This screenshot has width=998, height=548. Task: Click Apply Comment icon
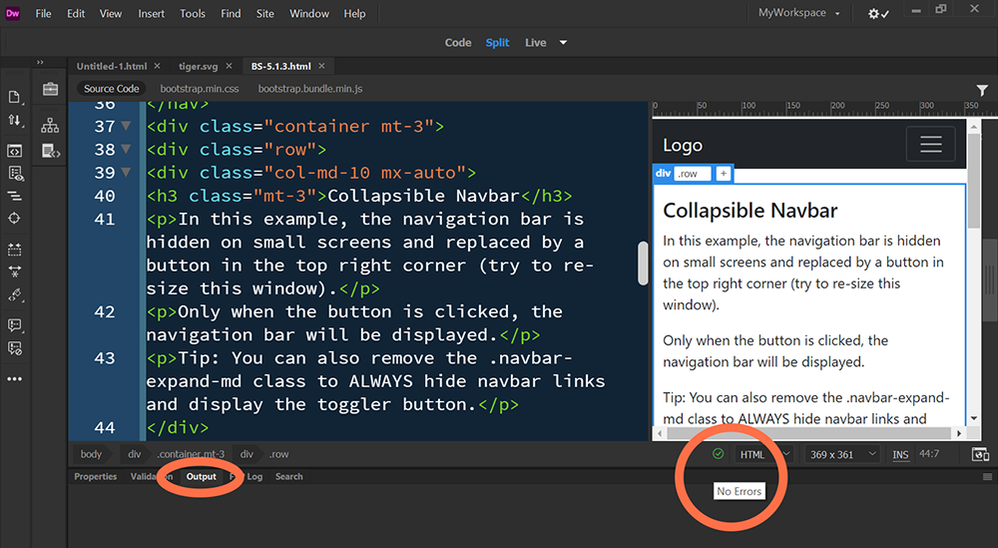14,325
